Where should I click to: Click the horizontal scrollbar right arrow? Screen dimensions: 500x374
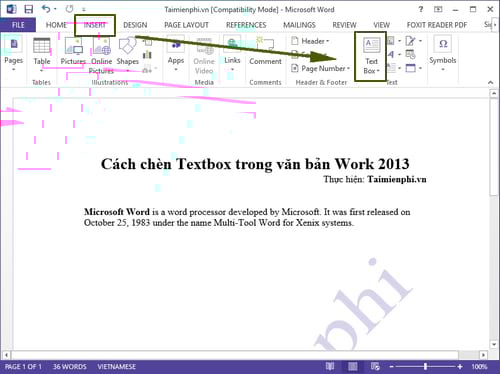pyautogui.click(x=483, y=355)
